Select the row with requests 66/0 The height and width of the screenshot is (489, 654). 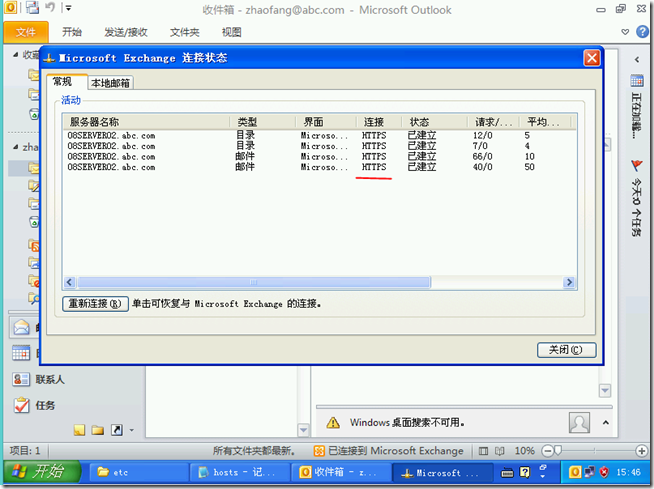(319, 156)
